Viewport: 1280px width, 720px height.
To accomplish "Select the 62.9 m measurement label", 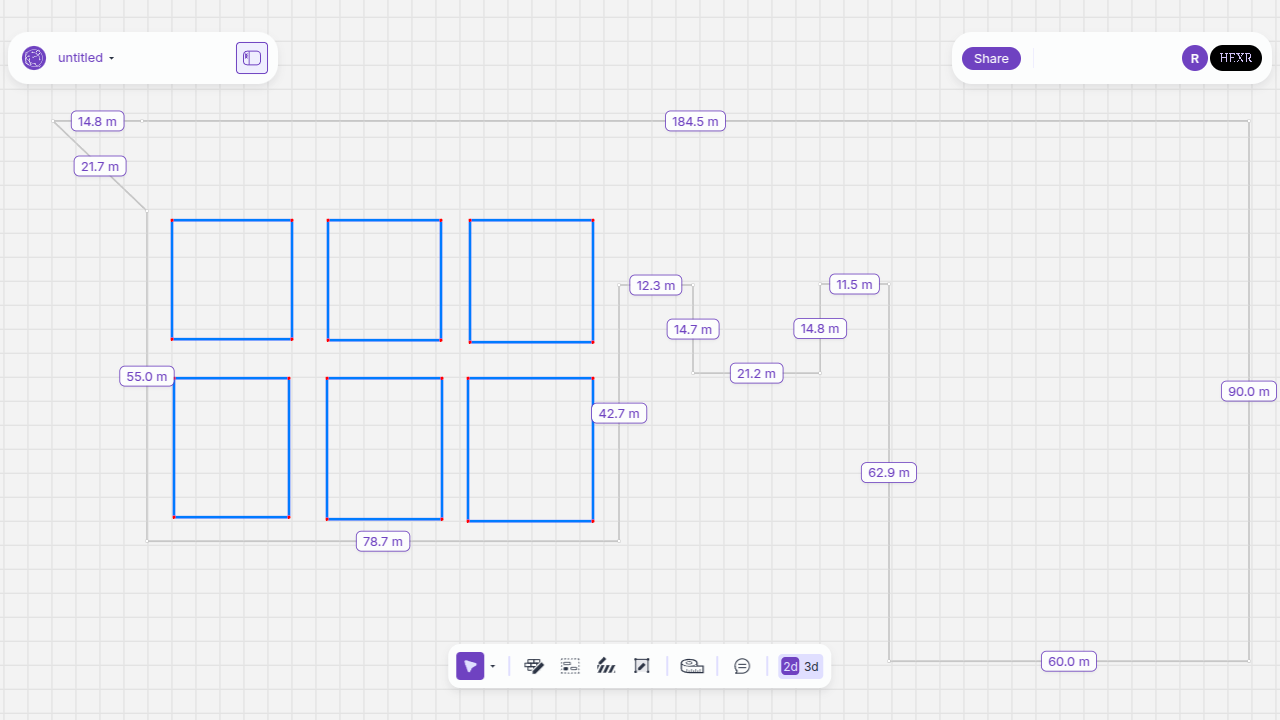I will 889,472.
